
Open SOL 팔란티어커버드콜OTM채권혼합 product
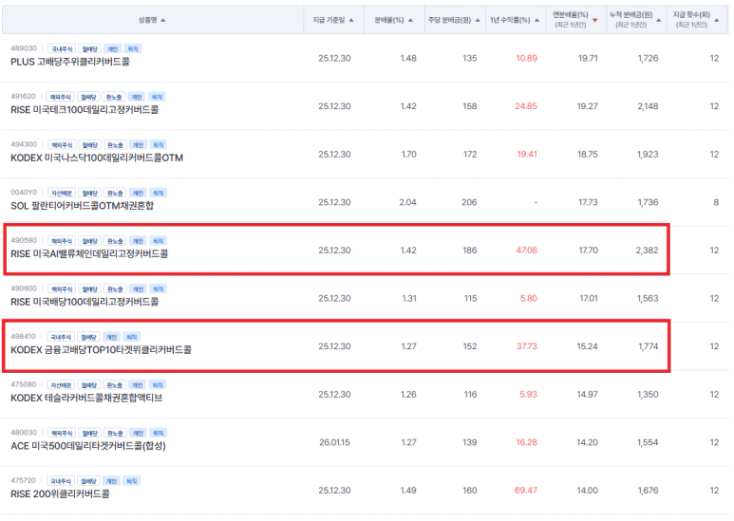82,206
